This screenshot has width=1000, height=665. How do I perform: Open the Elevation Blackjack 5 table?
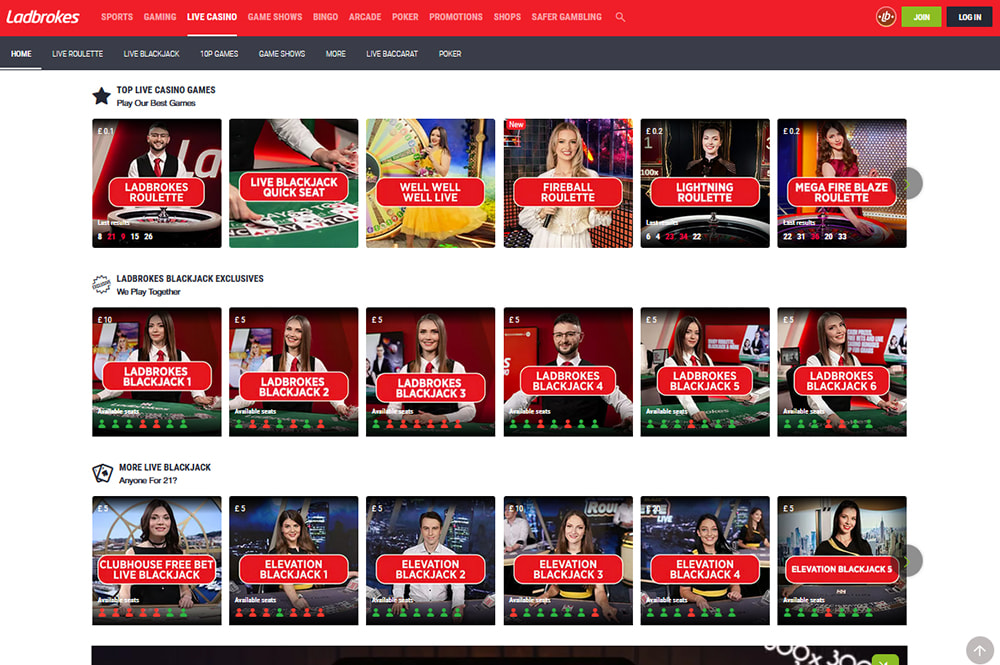(x=842, y=560)
